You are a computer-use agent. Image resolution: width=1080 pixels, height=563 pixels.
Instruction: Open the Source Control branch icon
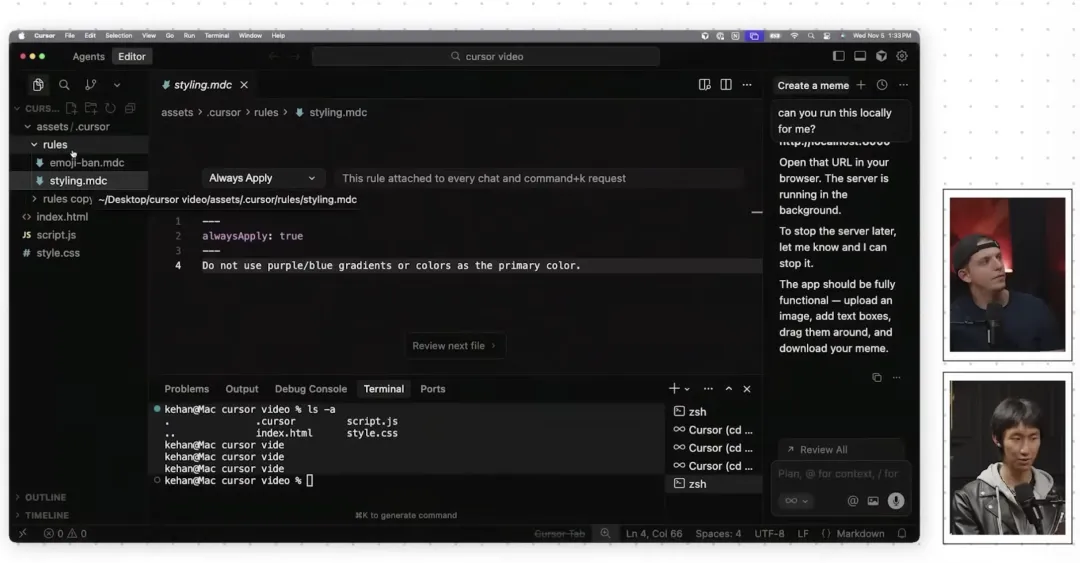click(90, 85)
